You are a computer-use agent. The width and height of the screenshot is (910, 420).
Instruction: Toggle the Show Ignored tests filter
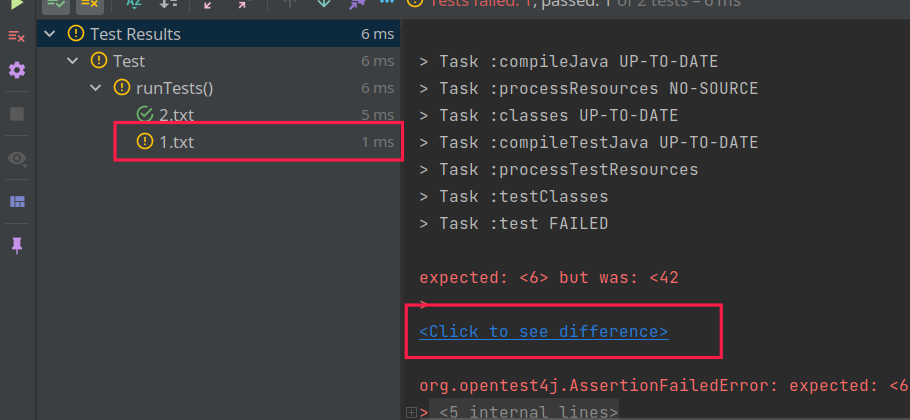(89, 4)
